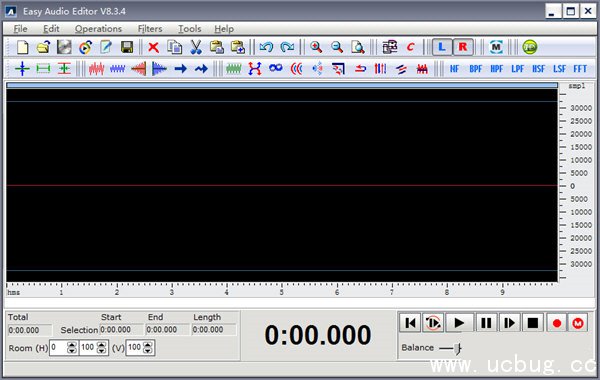Viewport: 600px width, 380px height.
Task: Click the circular play loop button
Action: point(433,323)
